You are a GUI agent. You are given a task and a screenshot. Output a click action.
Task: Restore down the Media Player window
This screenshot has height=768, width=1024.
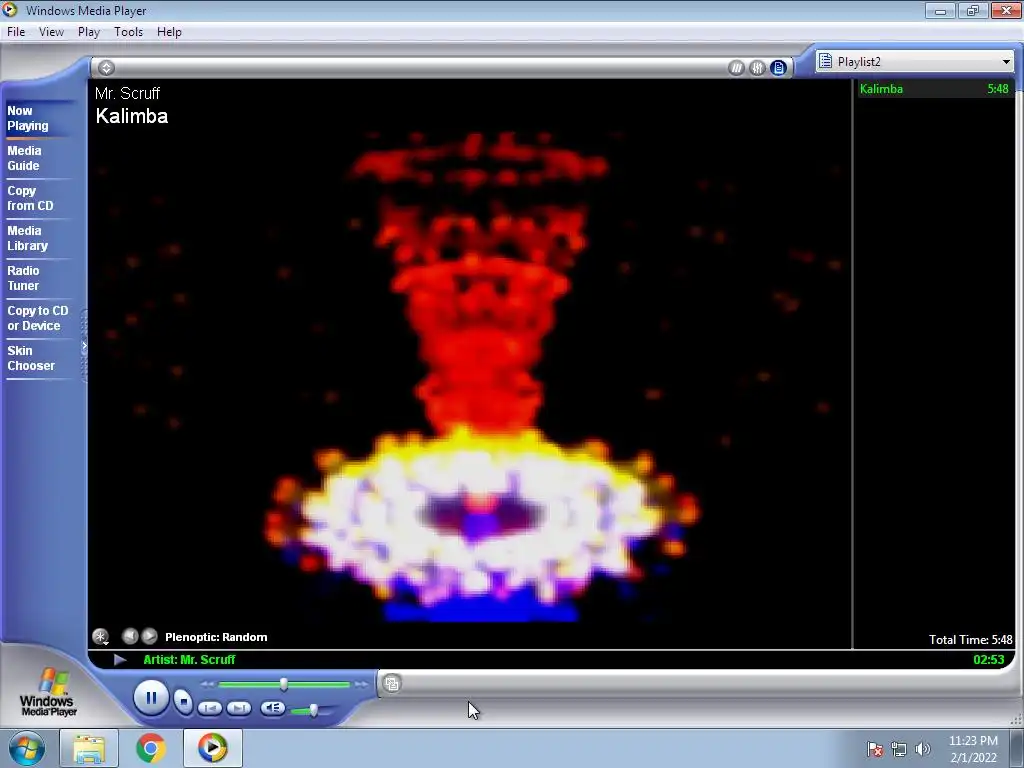[973, 10]
